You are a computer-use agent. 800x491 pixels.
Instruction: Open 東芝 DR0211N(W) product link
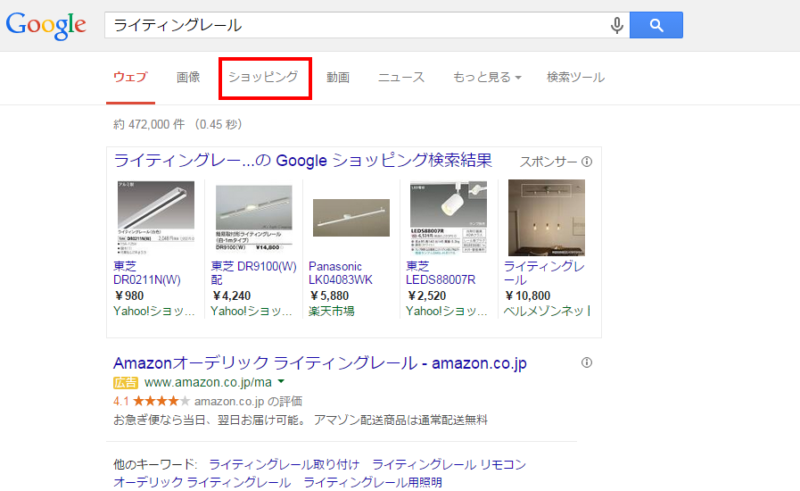tap(147, 273)
